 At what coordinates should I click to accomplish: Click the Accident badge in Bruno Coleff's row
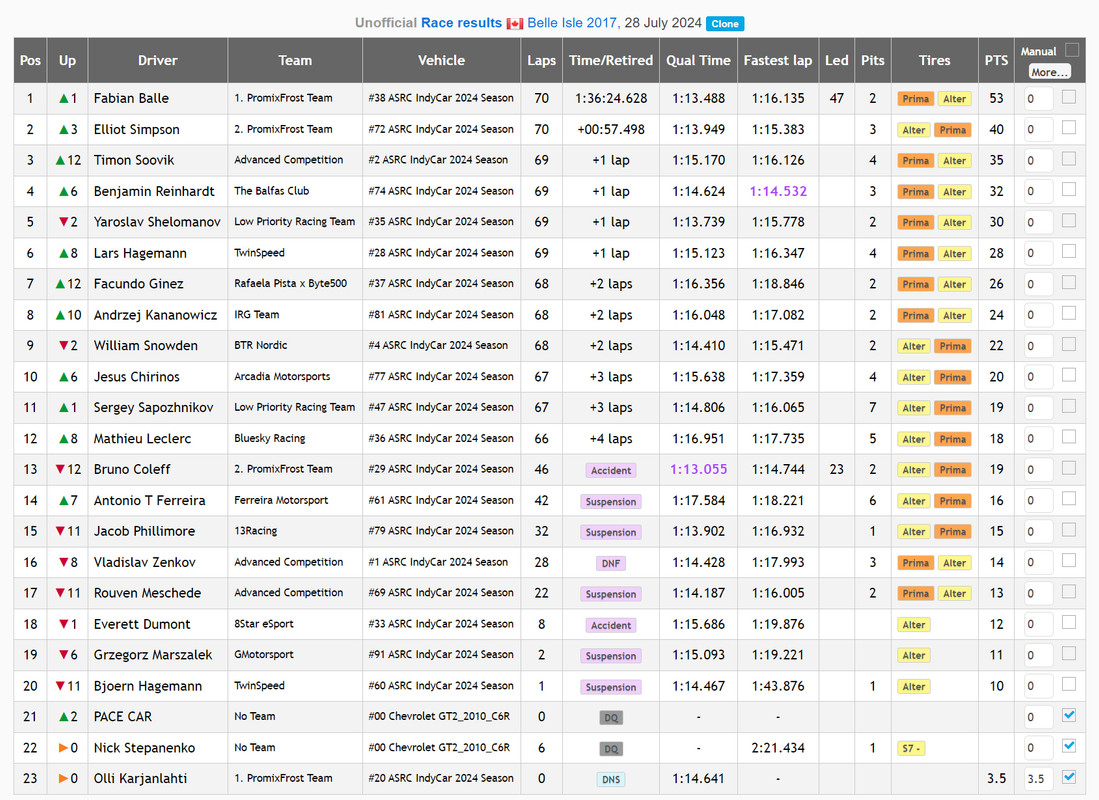[x=610, y=470]
